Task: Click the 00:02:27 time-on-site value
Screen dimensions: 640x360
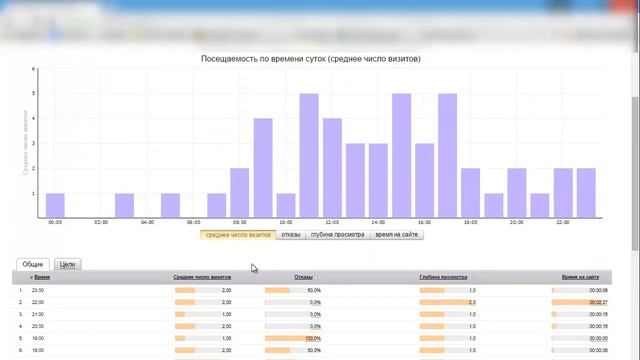Action: (598, 302)
